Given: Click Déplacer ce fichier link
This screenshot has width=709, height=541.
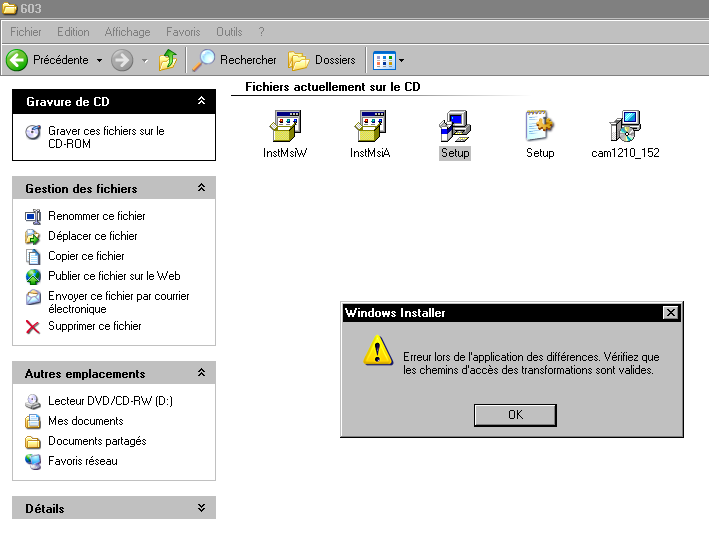Looking at the screenshot, I should point(93,236).
